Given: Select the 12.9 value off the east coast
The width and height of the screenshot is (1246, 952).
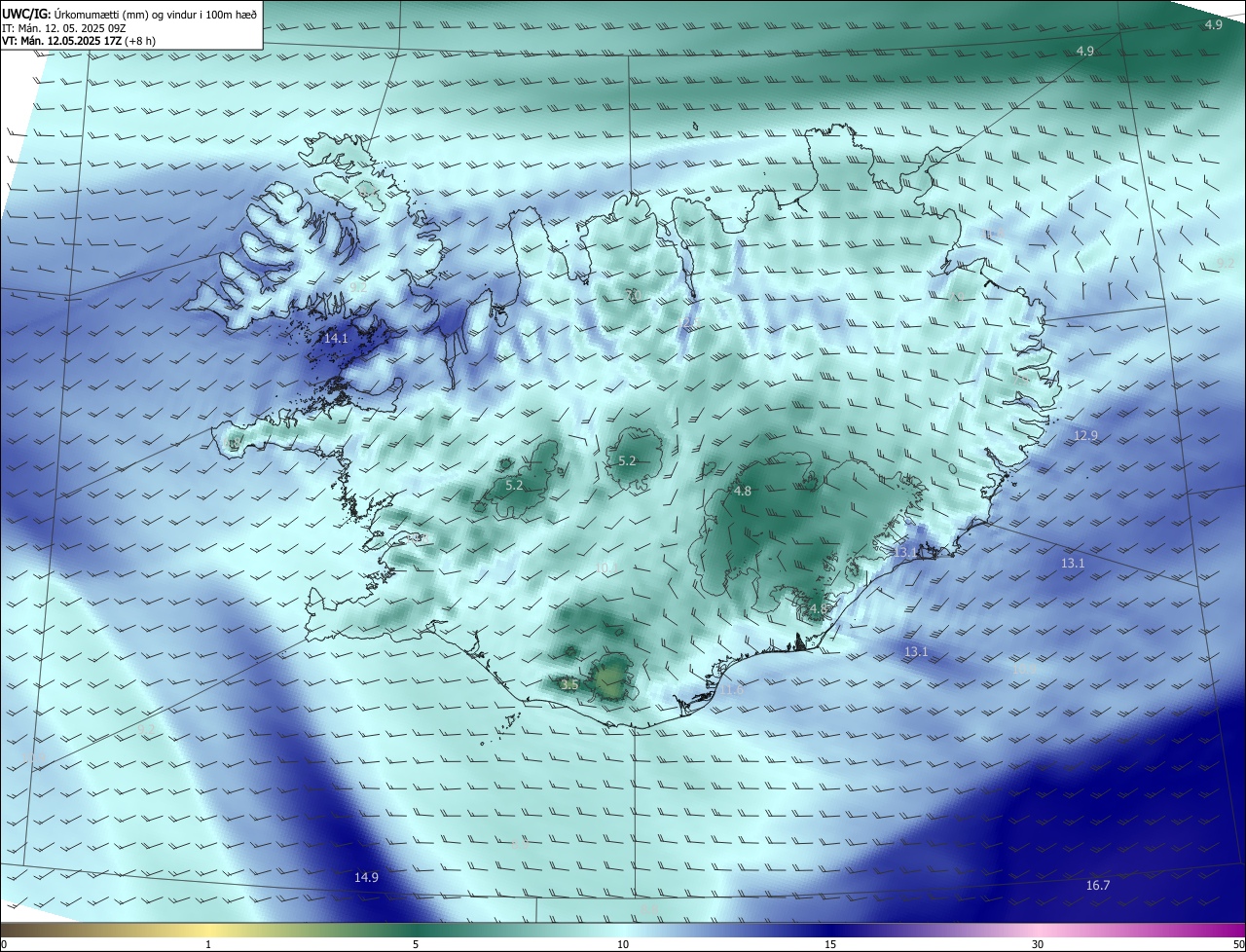Looking at the screenshot, I should click(x=1085, y=435).
